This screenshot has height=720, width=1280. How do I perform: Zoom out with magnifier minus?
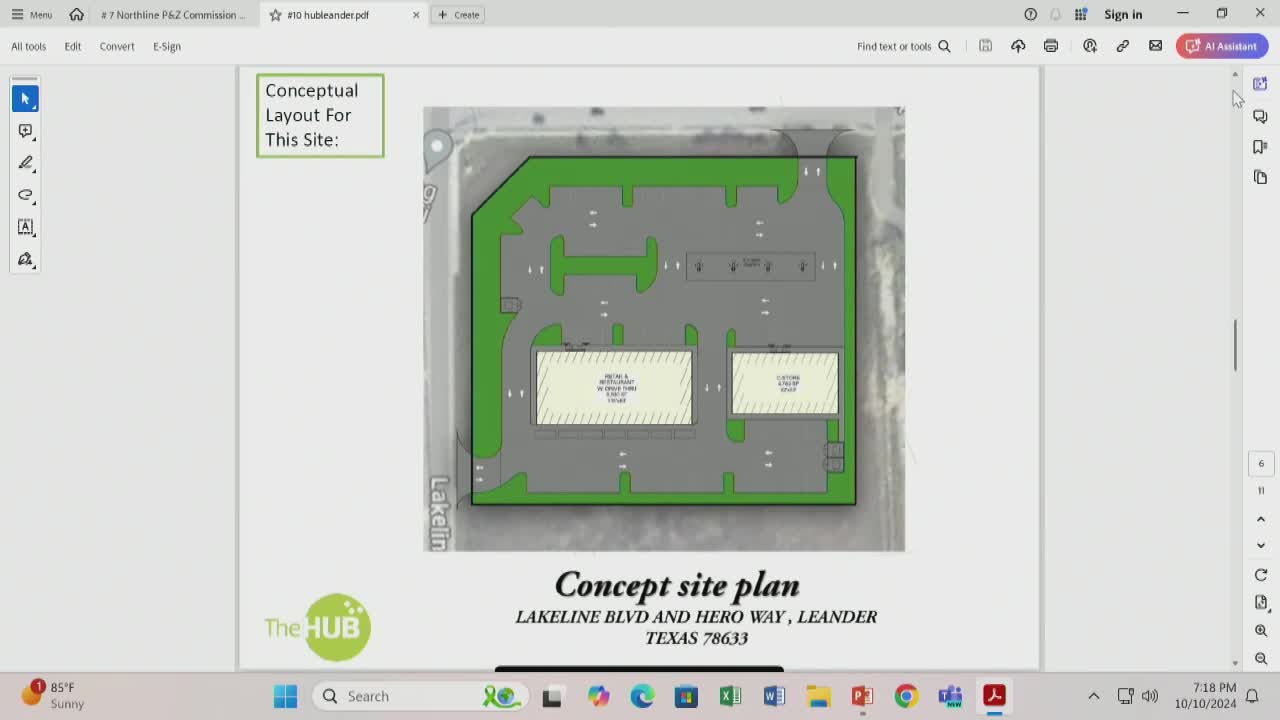[x=1261, y=659]
